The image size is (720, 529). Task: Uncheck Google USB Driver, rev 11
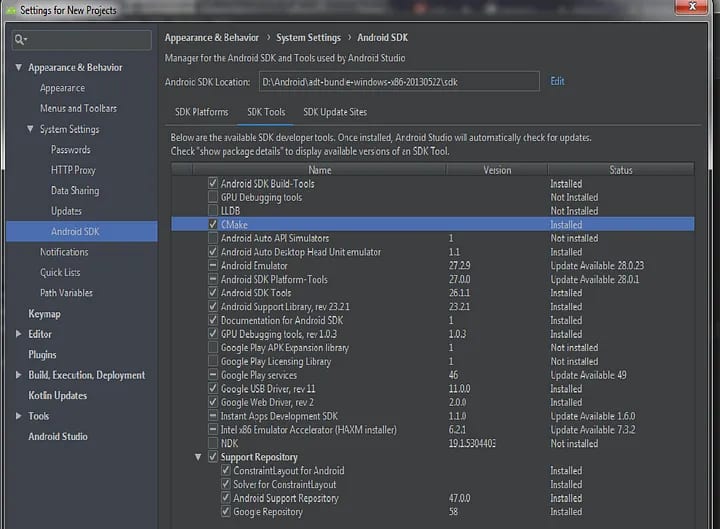(213, 388)
